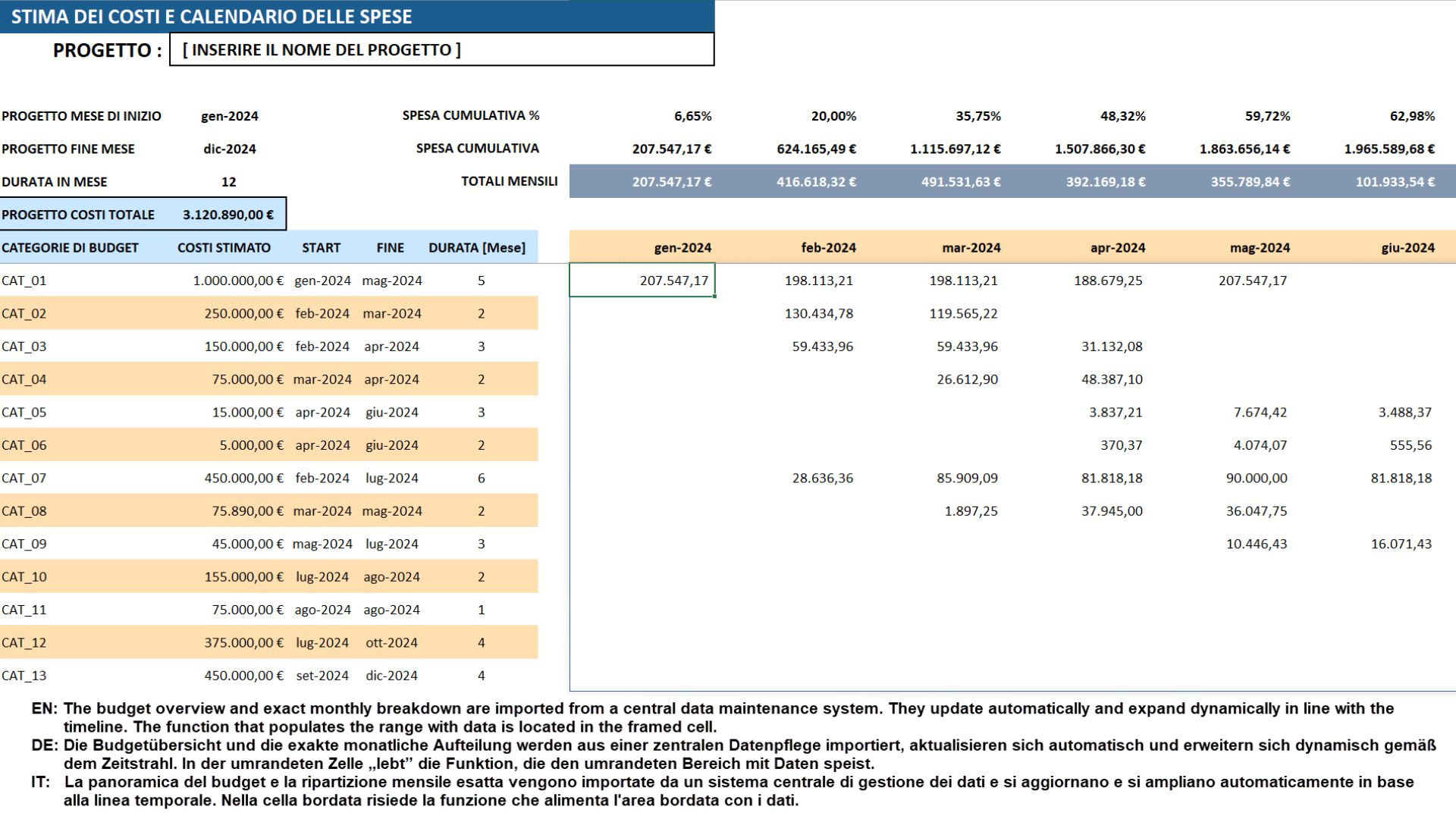The height and width of the screenshot is (819, 1456).
Task: Select the TOTALI MENSILI value 416.618,32 €
Action: pos(817,181)
